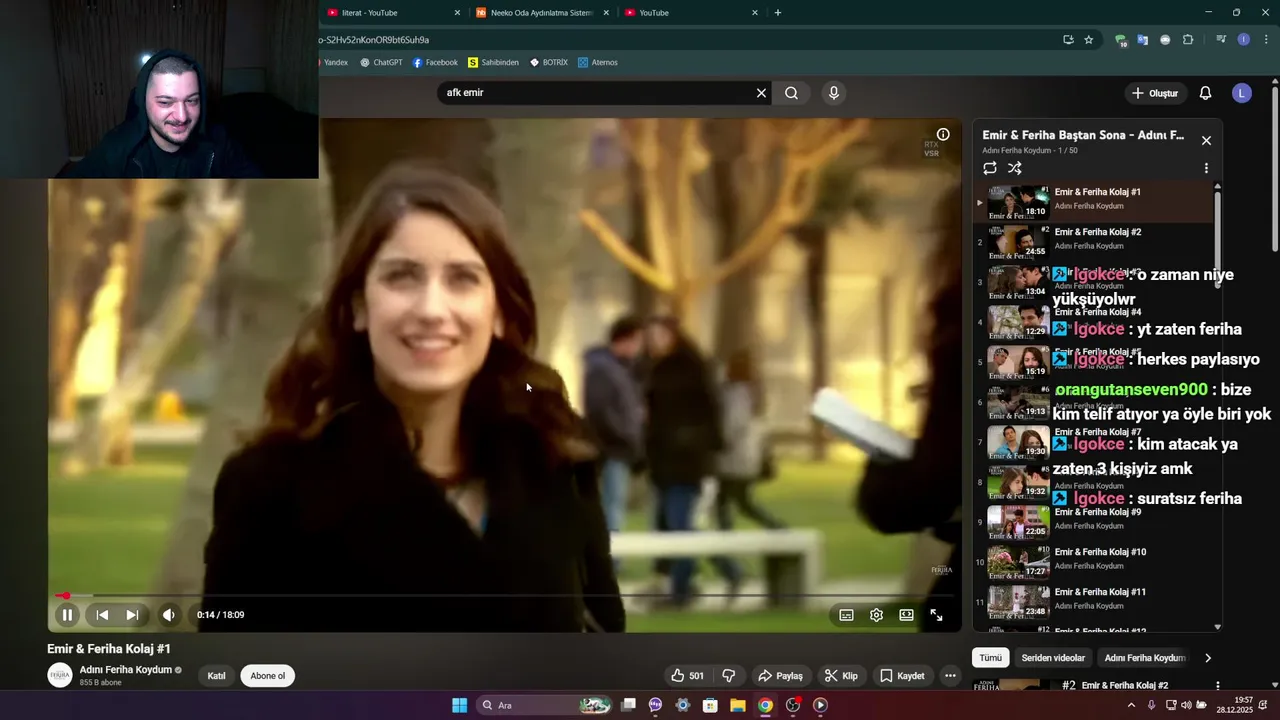Open a new browser tab
The image size is (1280, 720).
(778, 13)
